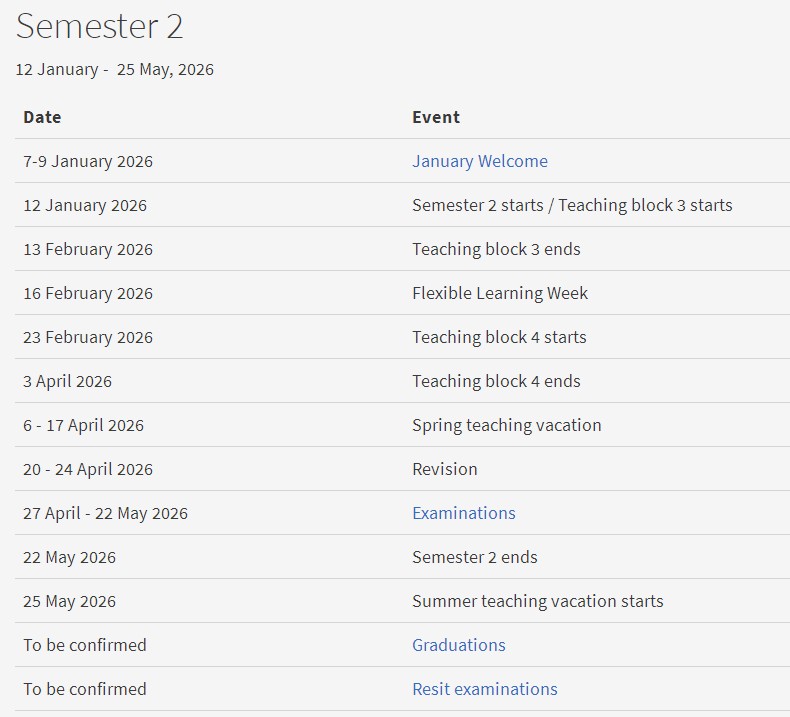The height and width of the screenshot is (717, 790).
Task: Select the '22 May 2026' date cell
Action: tap(70, 557)
